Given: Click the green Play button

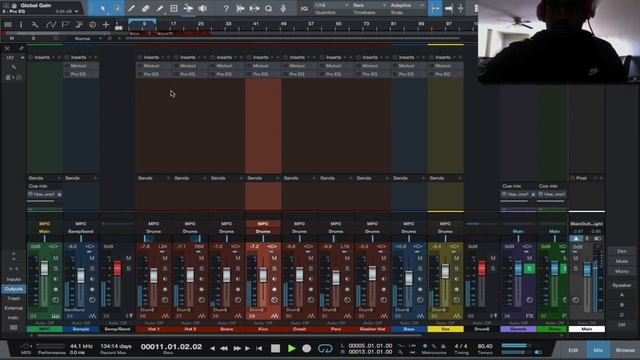Looking at the screenshot, I should tap(291, 348).
